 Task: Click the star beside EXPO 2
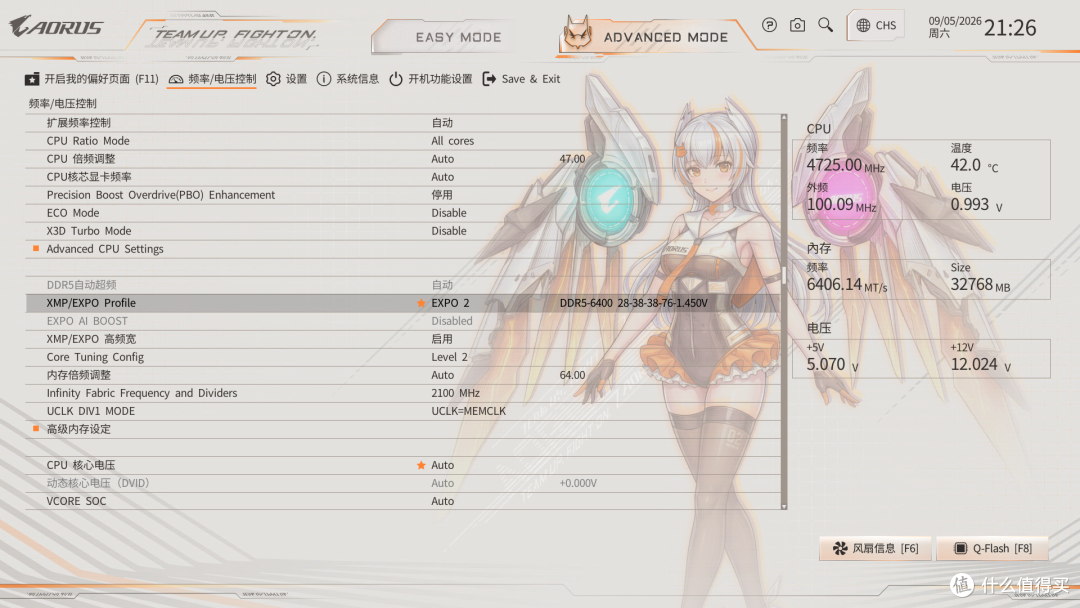point(421,303)
